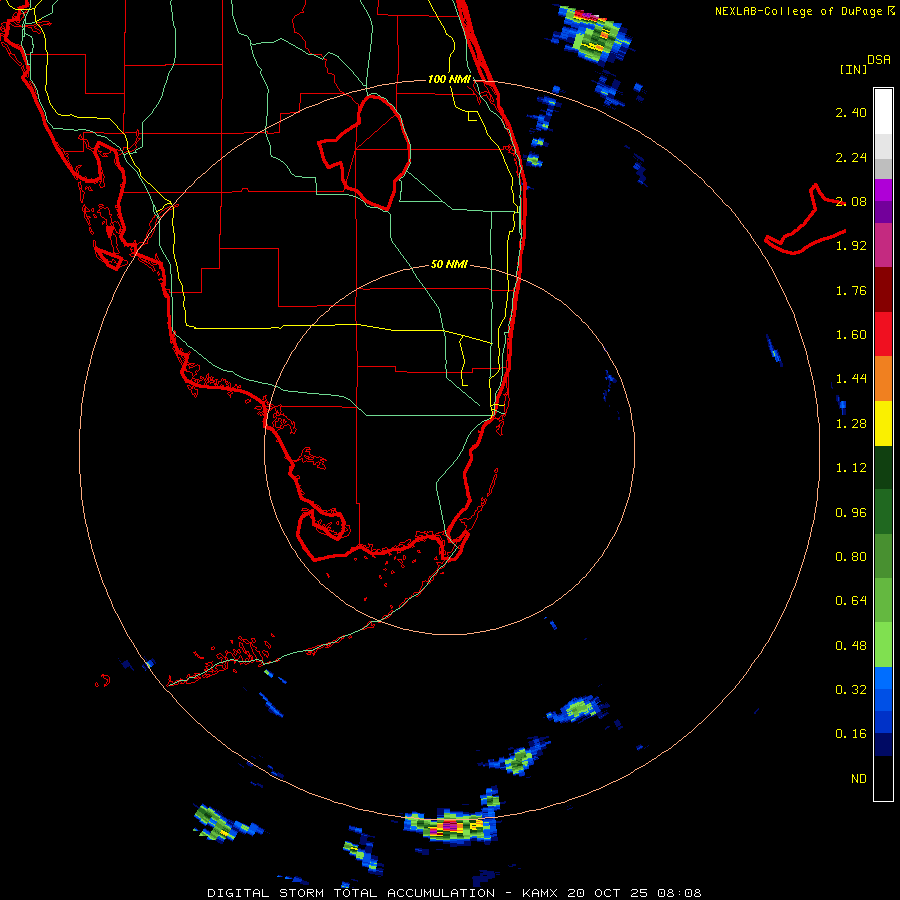Click the 0.16 legend value
The image size is (900, 900).
click(851, 734)
